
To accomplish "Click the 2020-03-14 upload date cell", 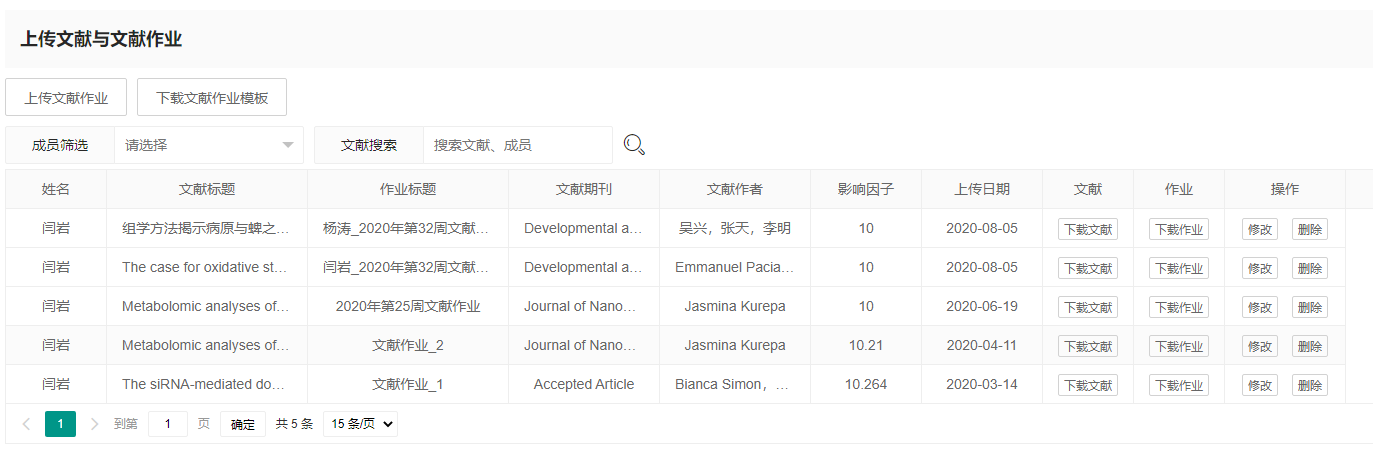I will (982, 384).
